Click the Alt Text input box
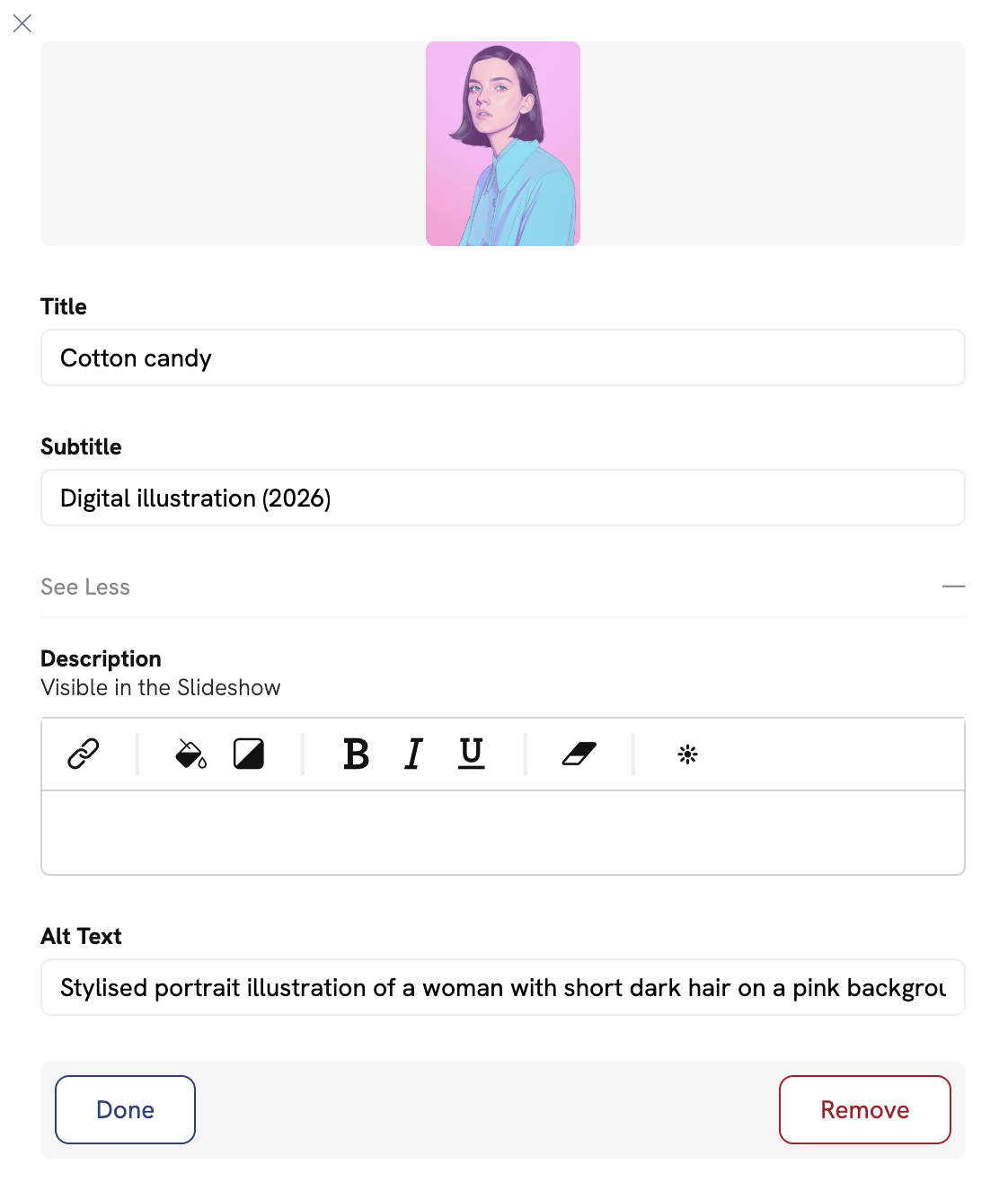1008x1200 pixels. click(x=502, y=987)
